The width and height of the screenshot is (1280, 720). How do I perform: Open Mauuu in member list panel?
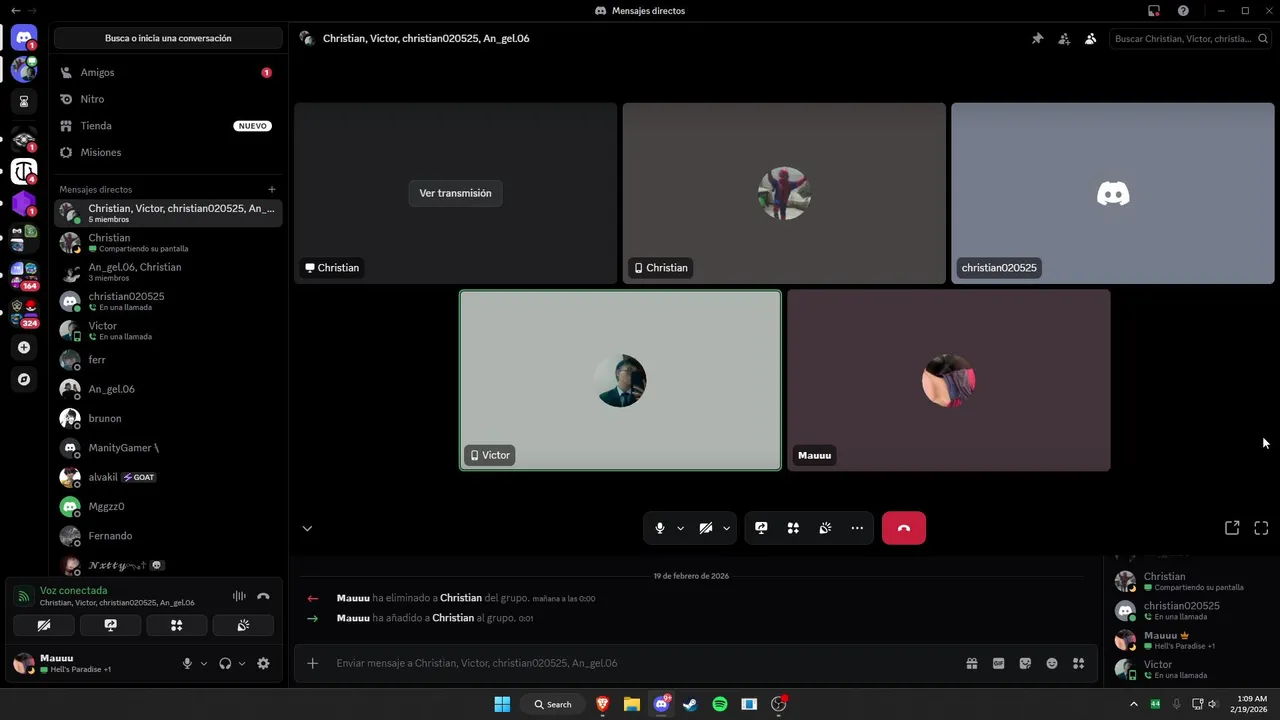pos(1190,640)
